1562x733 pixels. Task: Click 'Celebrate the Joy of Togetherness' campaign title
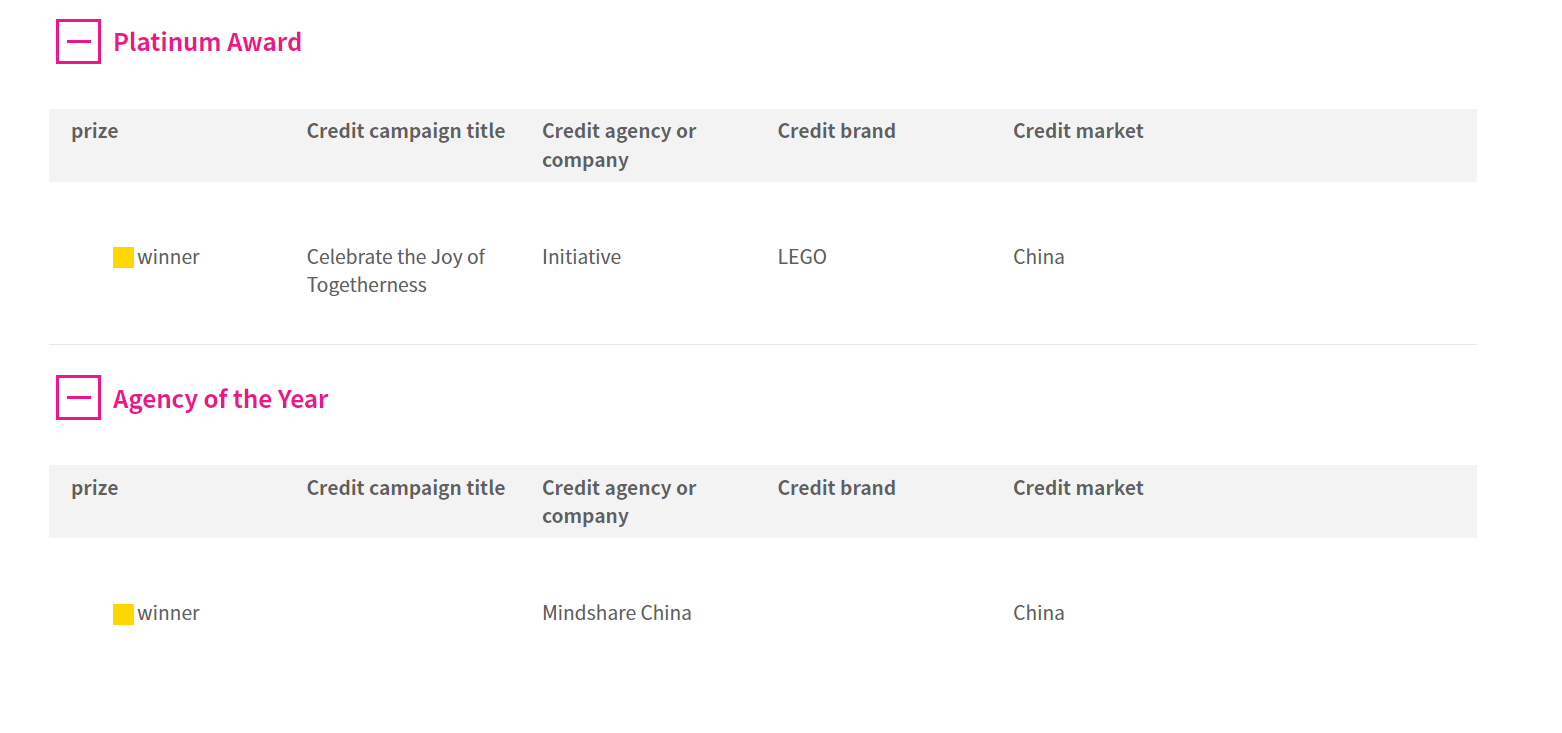[396, 271]
